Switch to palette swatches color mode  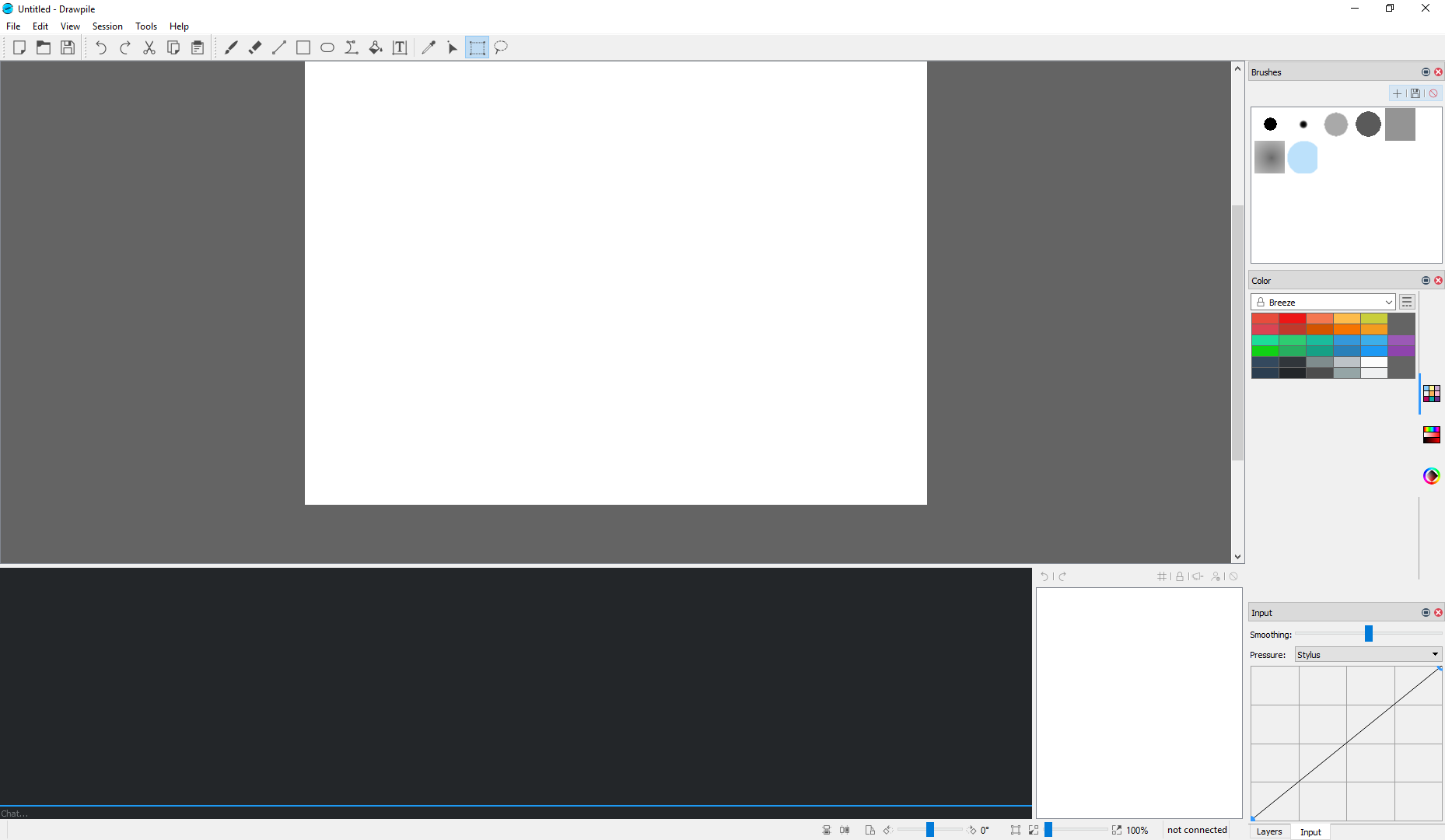tap(1432, 394)
